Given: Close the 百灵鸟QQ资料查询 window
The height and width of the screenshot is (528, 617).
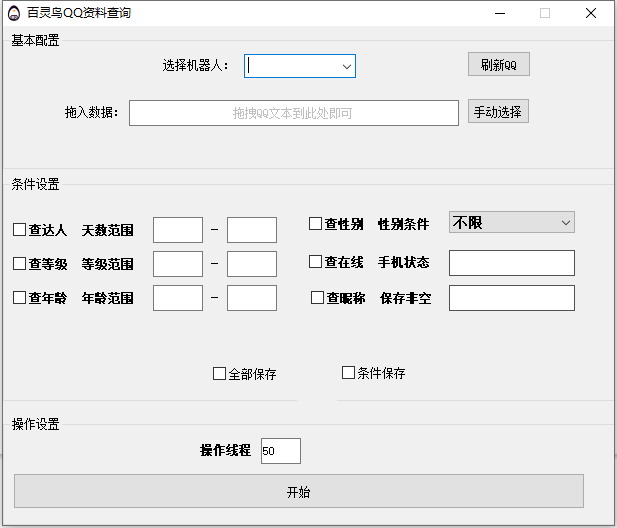Looking at the screenshot, I should click(x=591, y=13).
